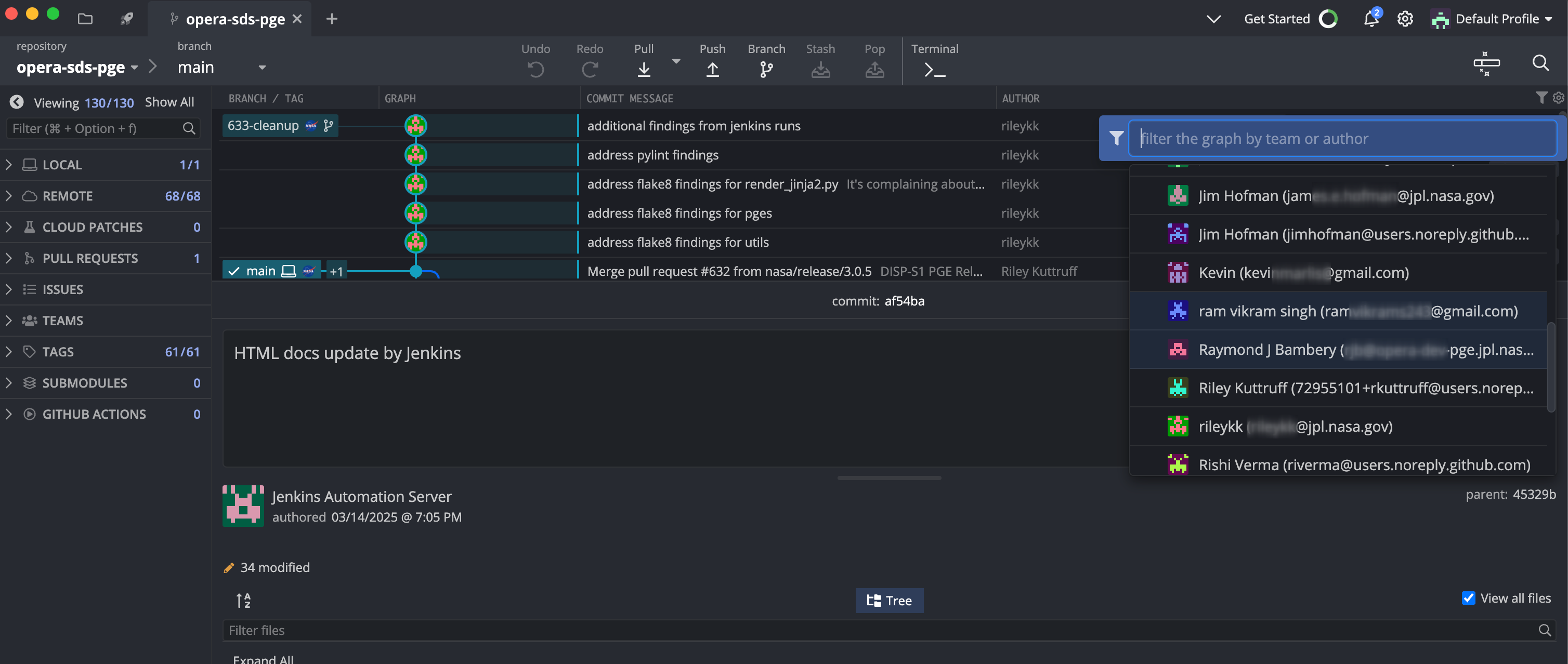Open the Terminal icon
The width and height of the screenshot is (1568, 664).
click(934, 69)
